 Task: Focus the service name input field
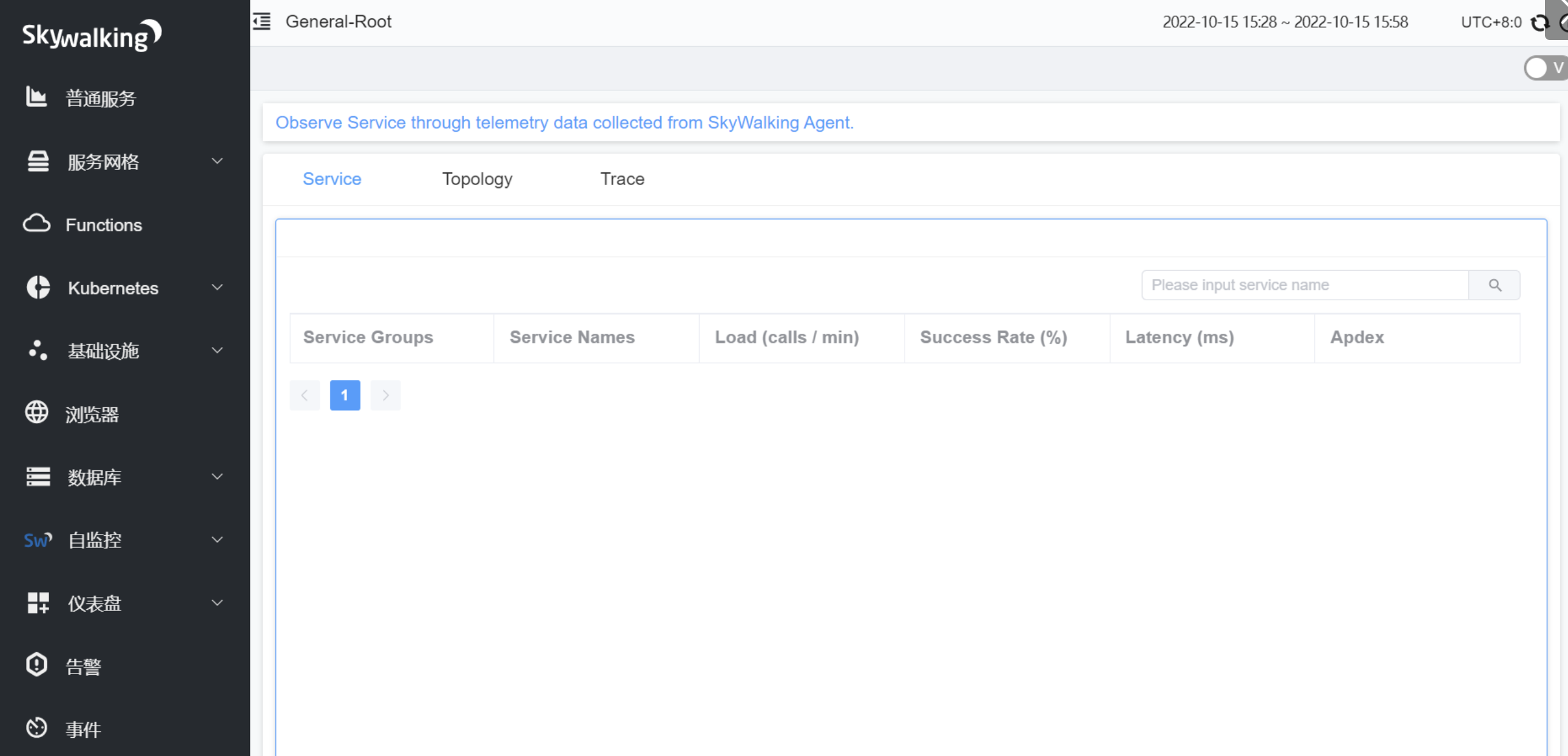tap(1304, 285)
